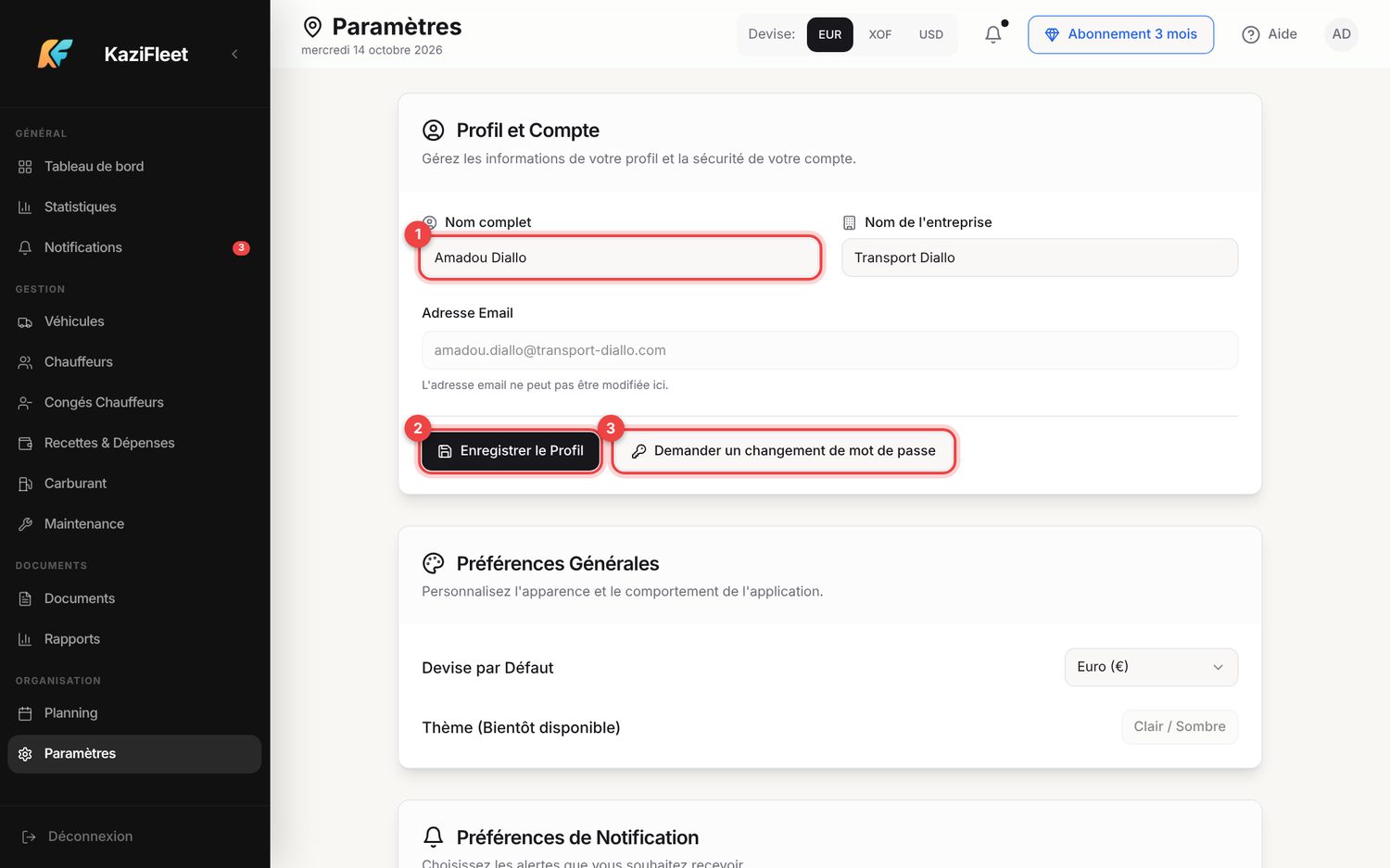This screenshot has height=868, width=1390.
Task: Click the date text mercredi 14 octobre 2026
Action: click(x=372, y=50)
